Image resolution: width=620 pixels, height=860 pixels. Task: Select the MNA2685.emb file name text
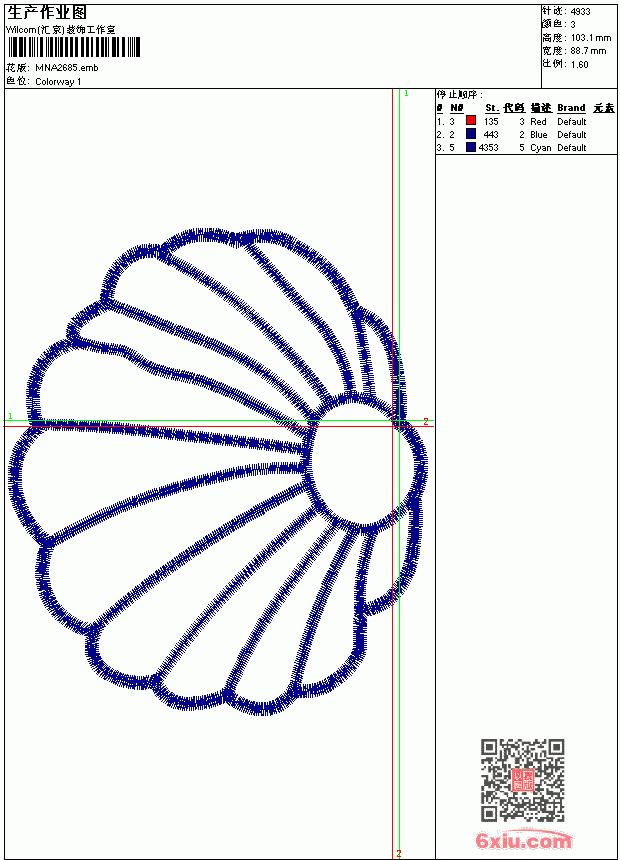[x=67, y=67]
